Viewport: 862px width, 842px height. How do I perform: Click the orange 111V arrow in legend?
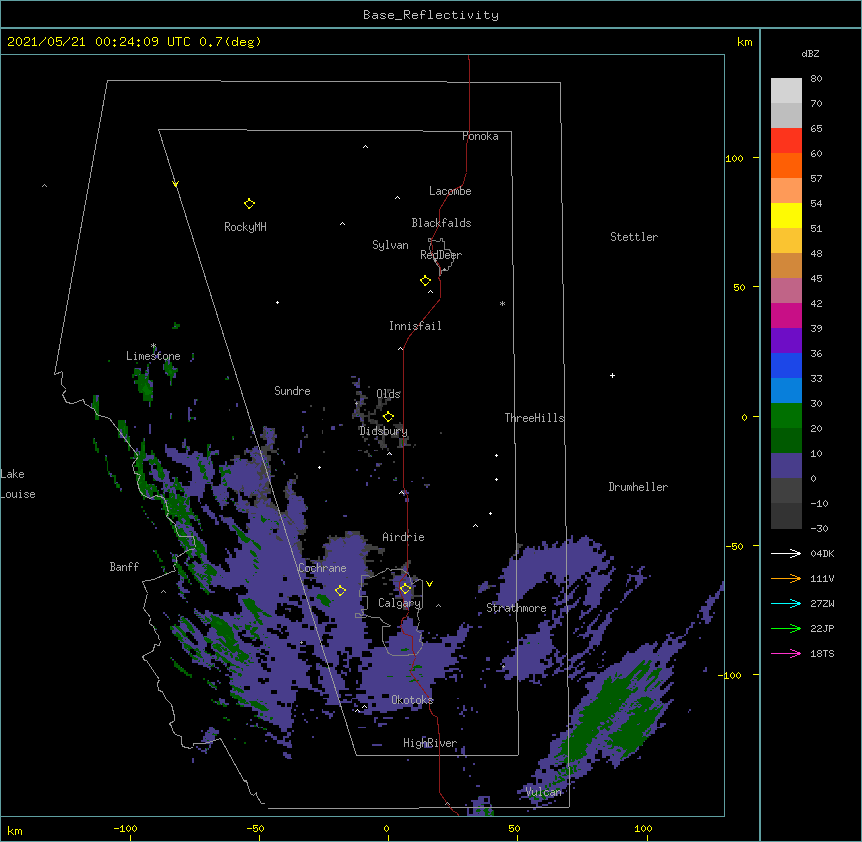pos(786,578)
